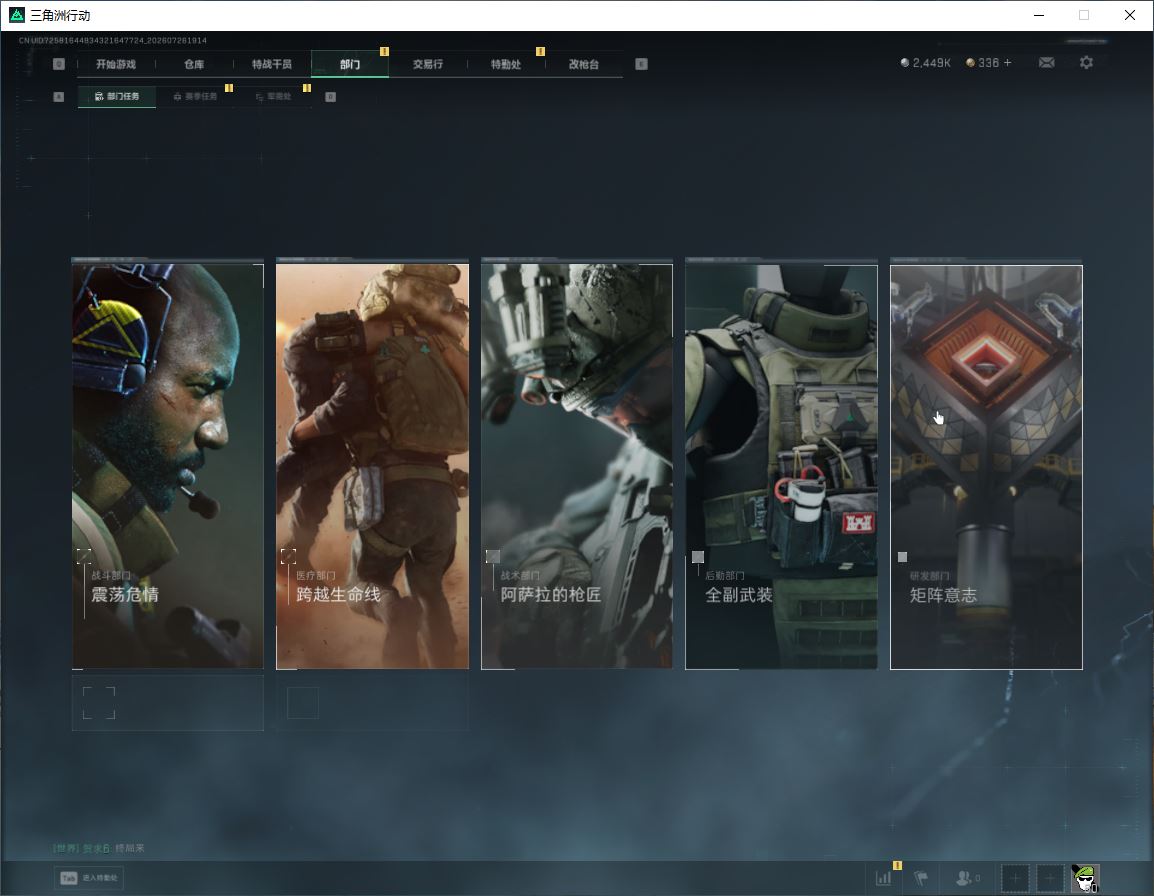The width and height of the screenshot is (1154, 896).
Task: Switch to the 改枪台 tab
Action: 584,64
